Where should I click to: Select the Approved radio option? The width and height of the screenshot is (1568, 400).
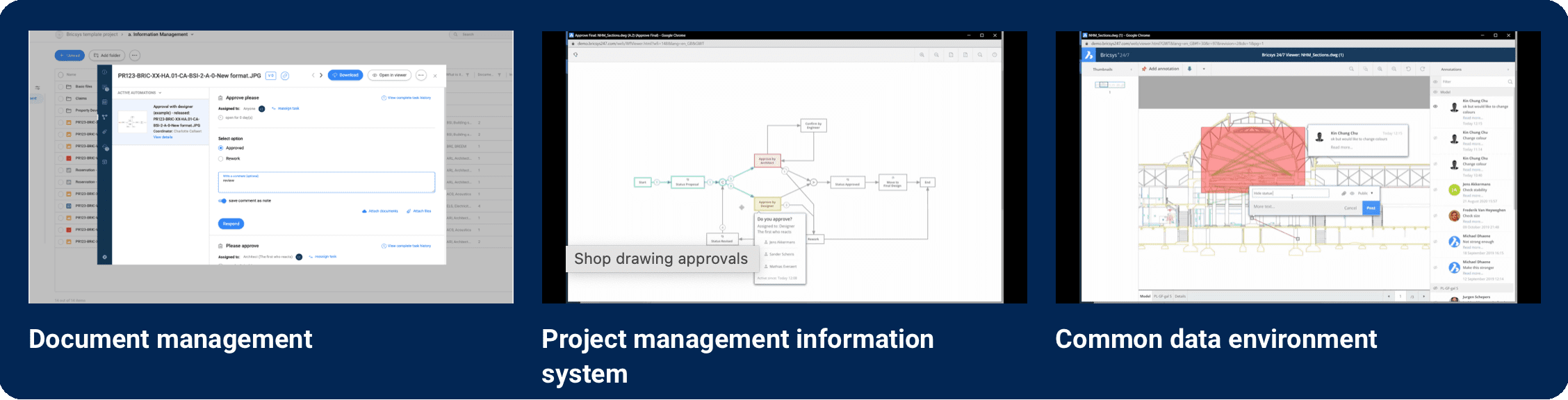coord(221,148)
